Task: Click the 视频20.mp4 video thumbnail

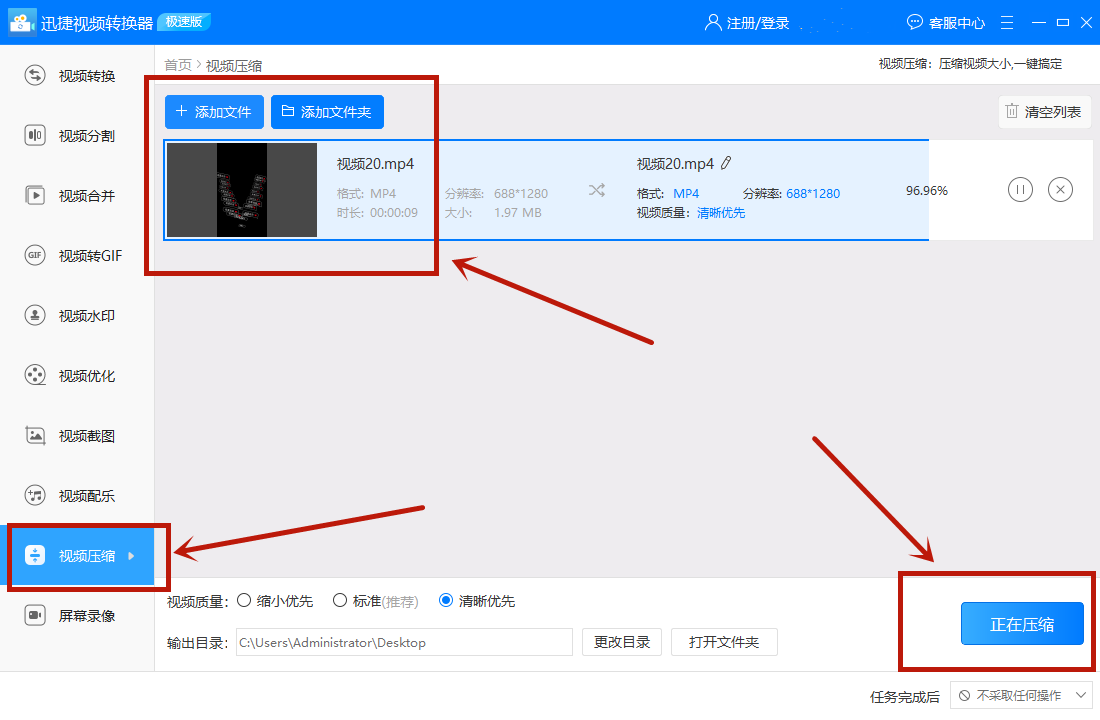Action: 242,190
